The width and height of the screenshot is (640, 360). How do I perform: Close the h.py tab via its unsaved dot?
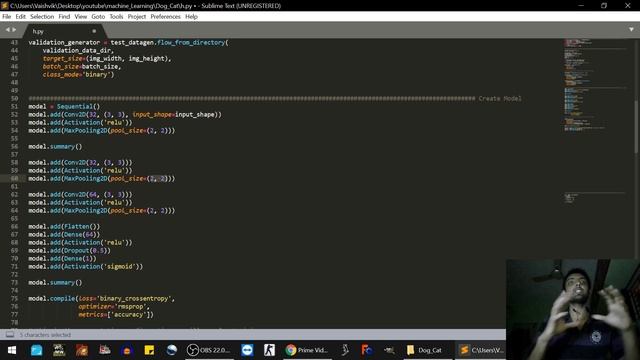[94, 31]
